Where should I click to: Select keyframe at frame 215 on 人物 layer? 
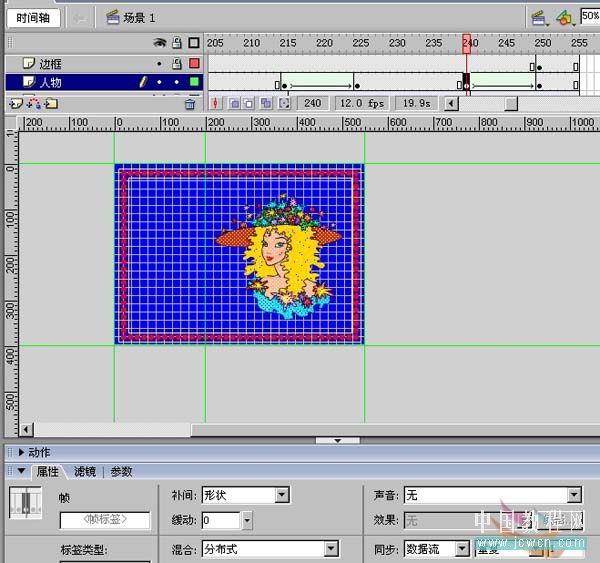tap(284, 85)
